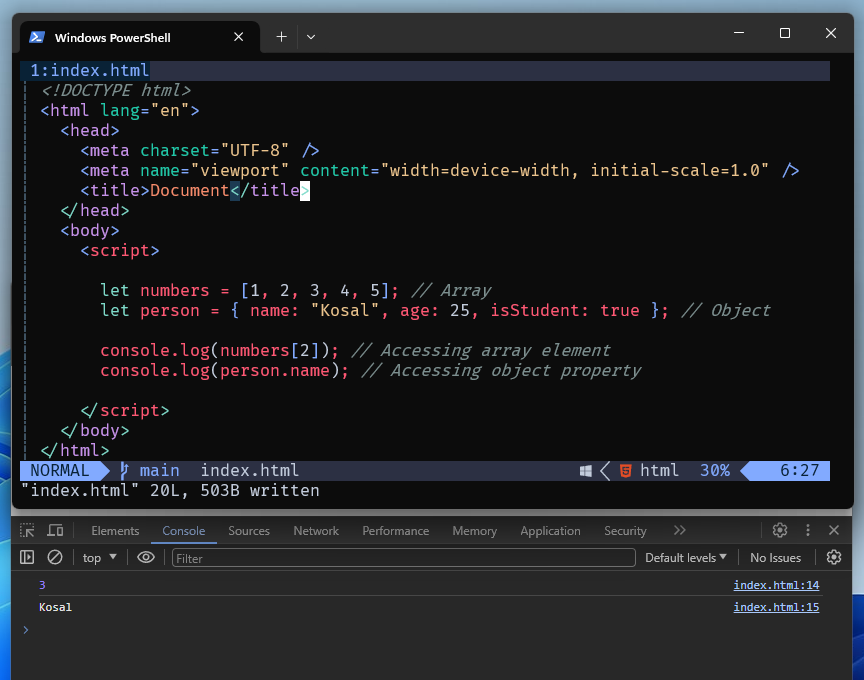Click the index.html filename in statusline
Viewport: 864px width, 680px height.
(x=250, y=471)
